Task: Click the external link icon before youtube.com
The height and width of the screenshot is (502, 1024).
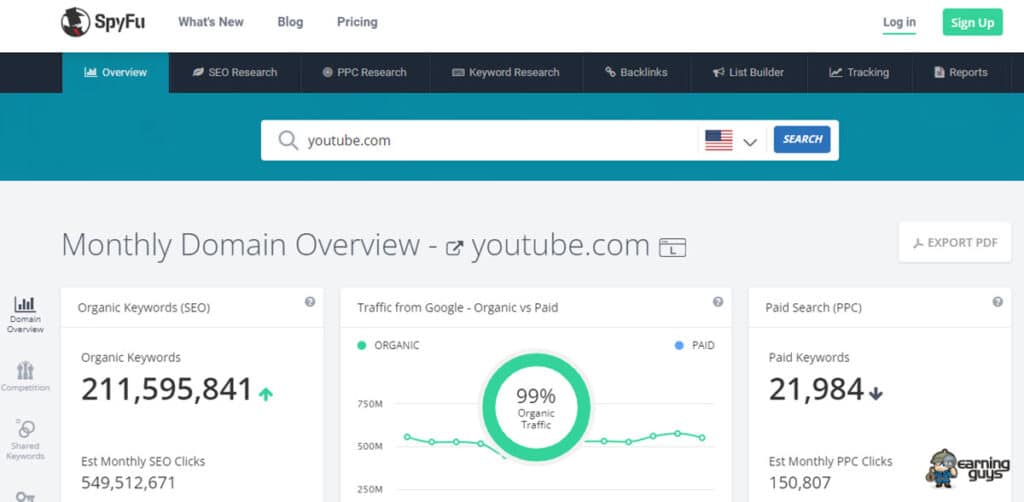Action: point(455,248)
